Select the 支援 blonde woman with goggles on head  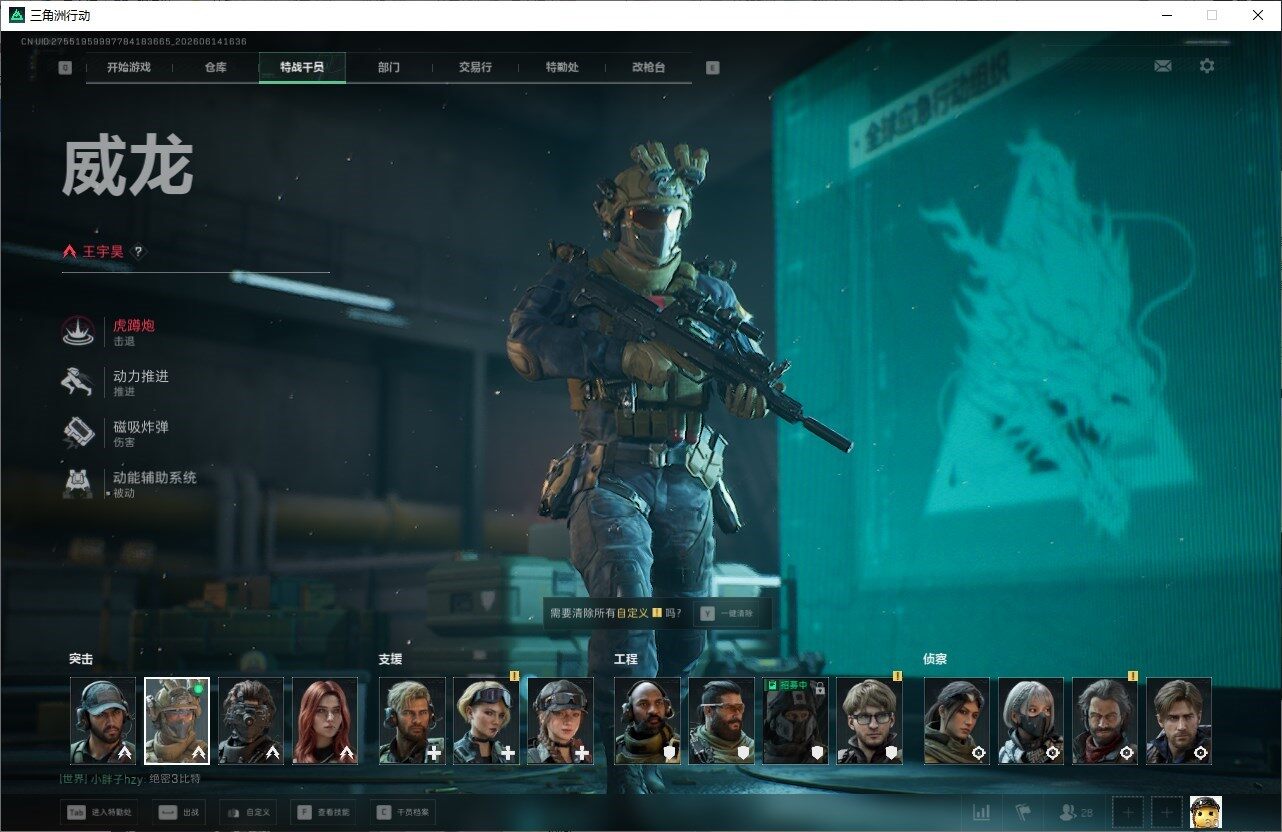point(486,721)
